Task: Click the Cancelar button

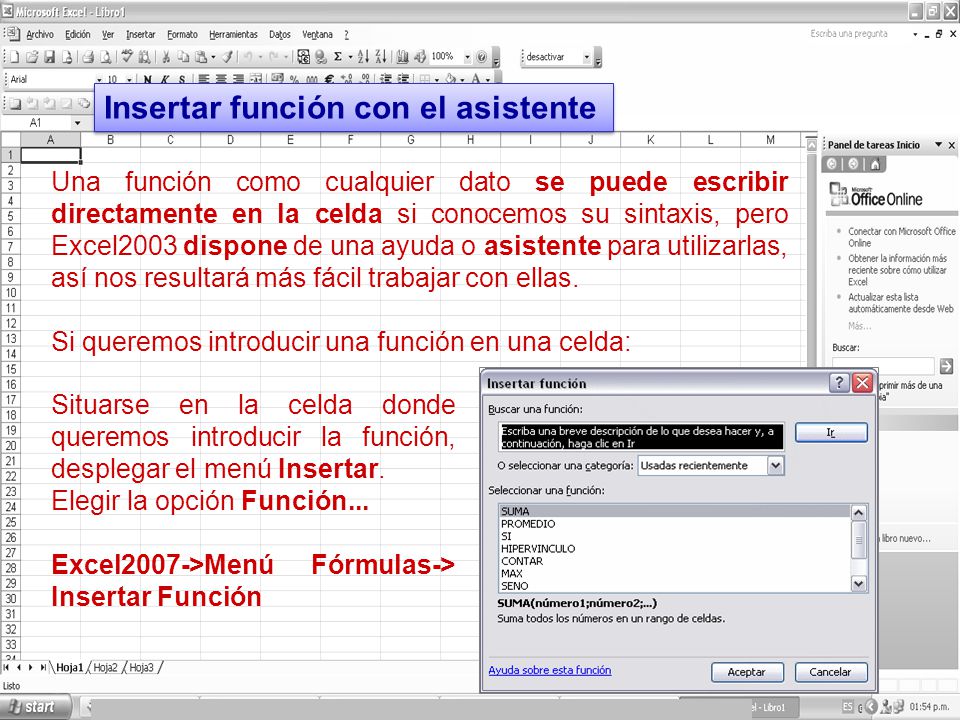Action: tap(831, 672)
